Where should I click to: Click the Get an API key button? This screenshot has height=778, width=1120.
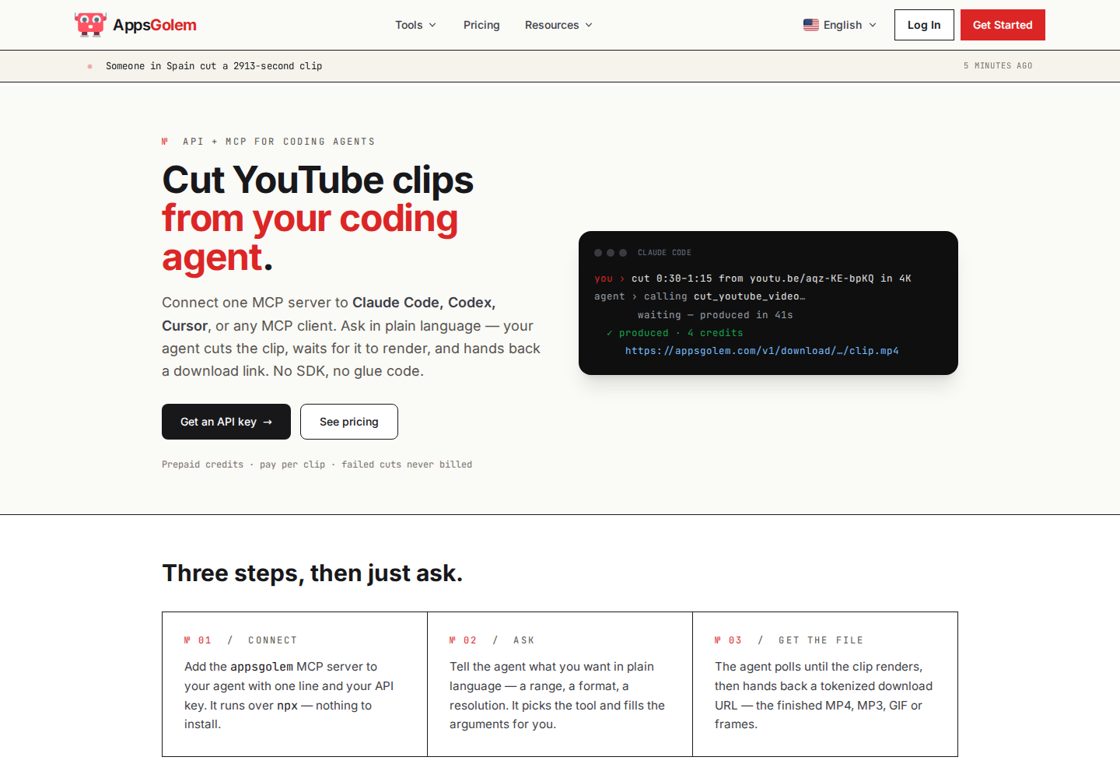pos(226,422)
